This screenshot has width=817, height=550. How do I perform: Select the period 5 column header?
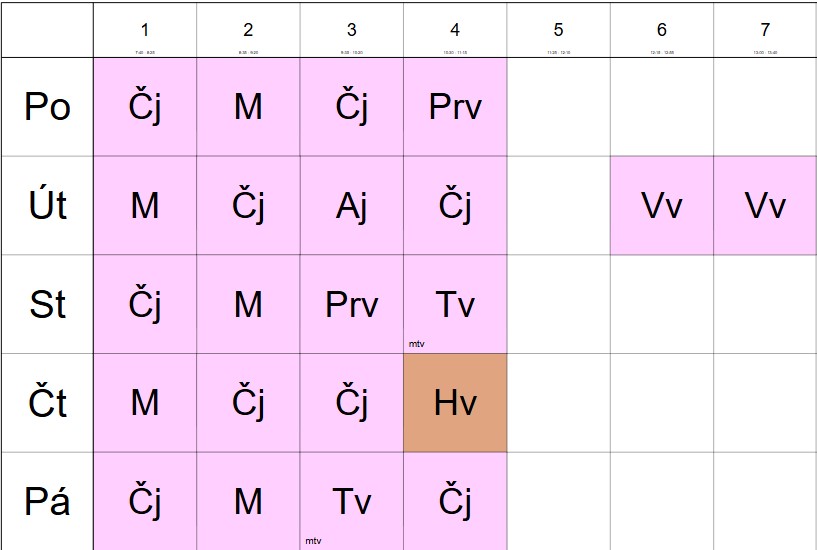[x=558, y=30]
